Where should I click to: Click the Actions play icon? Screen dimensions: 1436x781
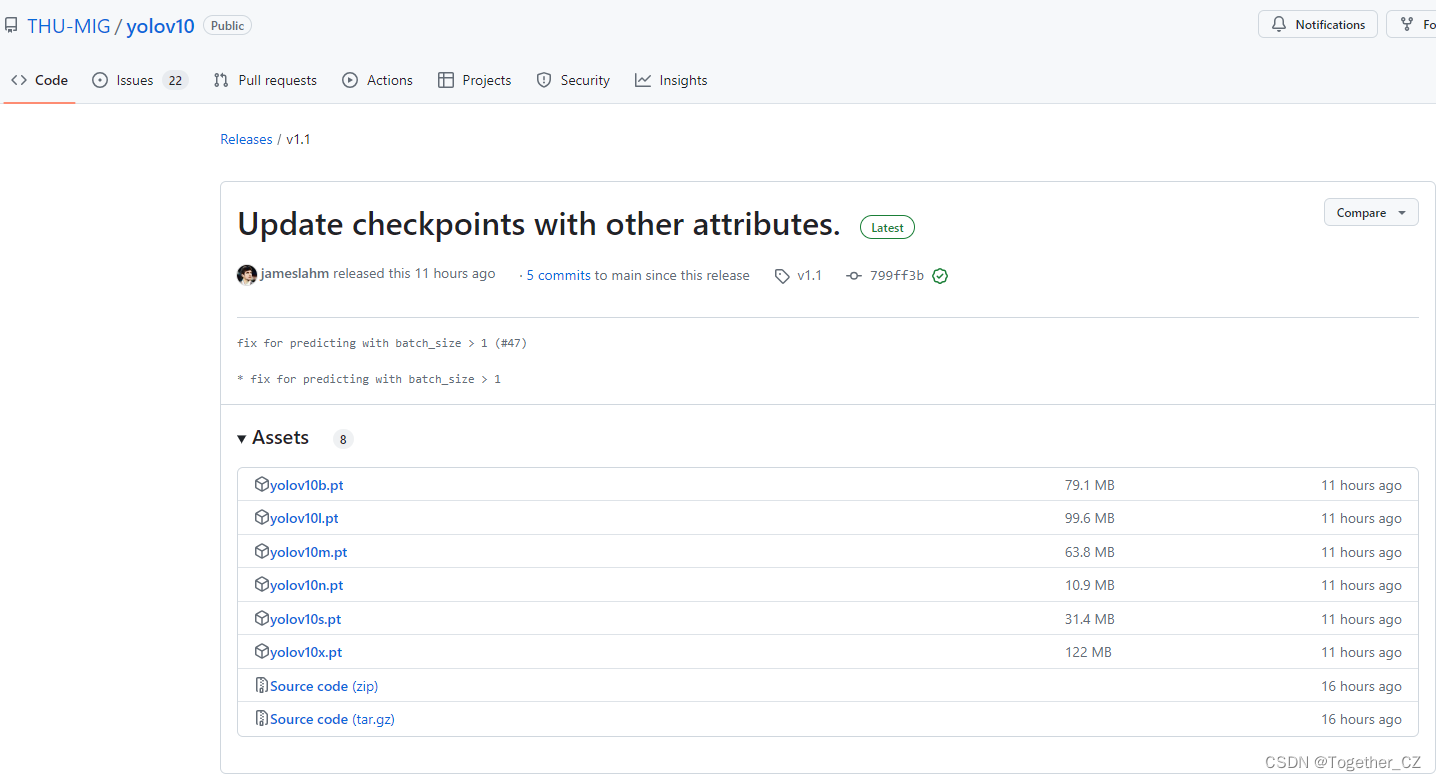click(350, 80)
